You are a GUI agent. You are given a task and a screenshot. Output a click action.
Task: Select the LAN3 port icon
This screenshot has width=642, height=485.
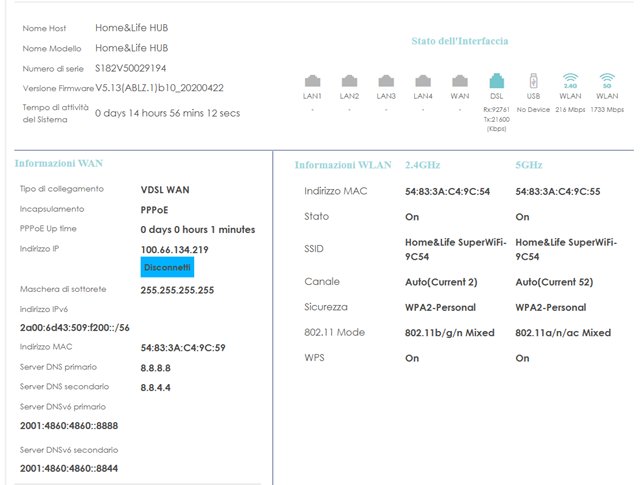[386, 81]
